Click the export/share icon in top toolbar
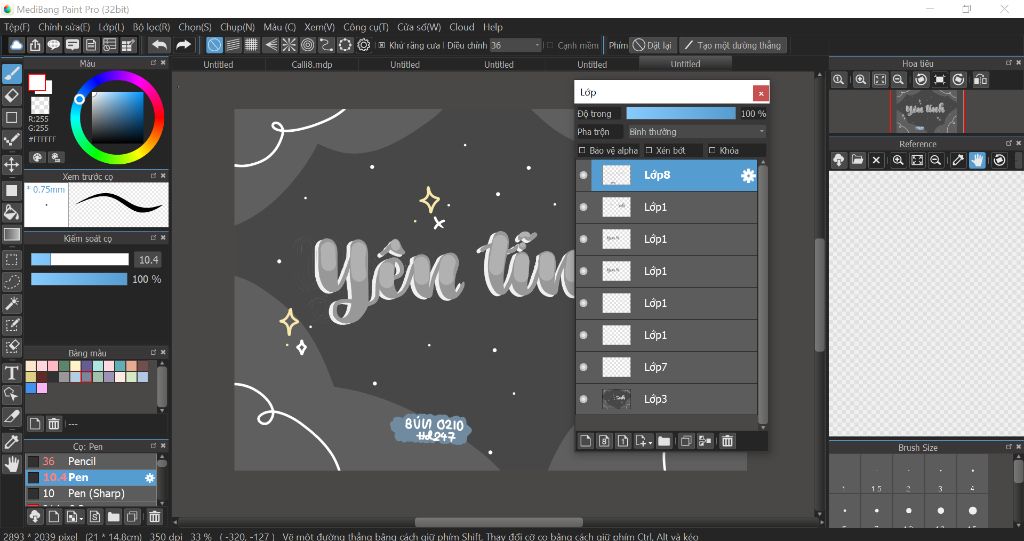 point(35,45)
